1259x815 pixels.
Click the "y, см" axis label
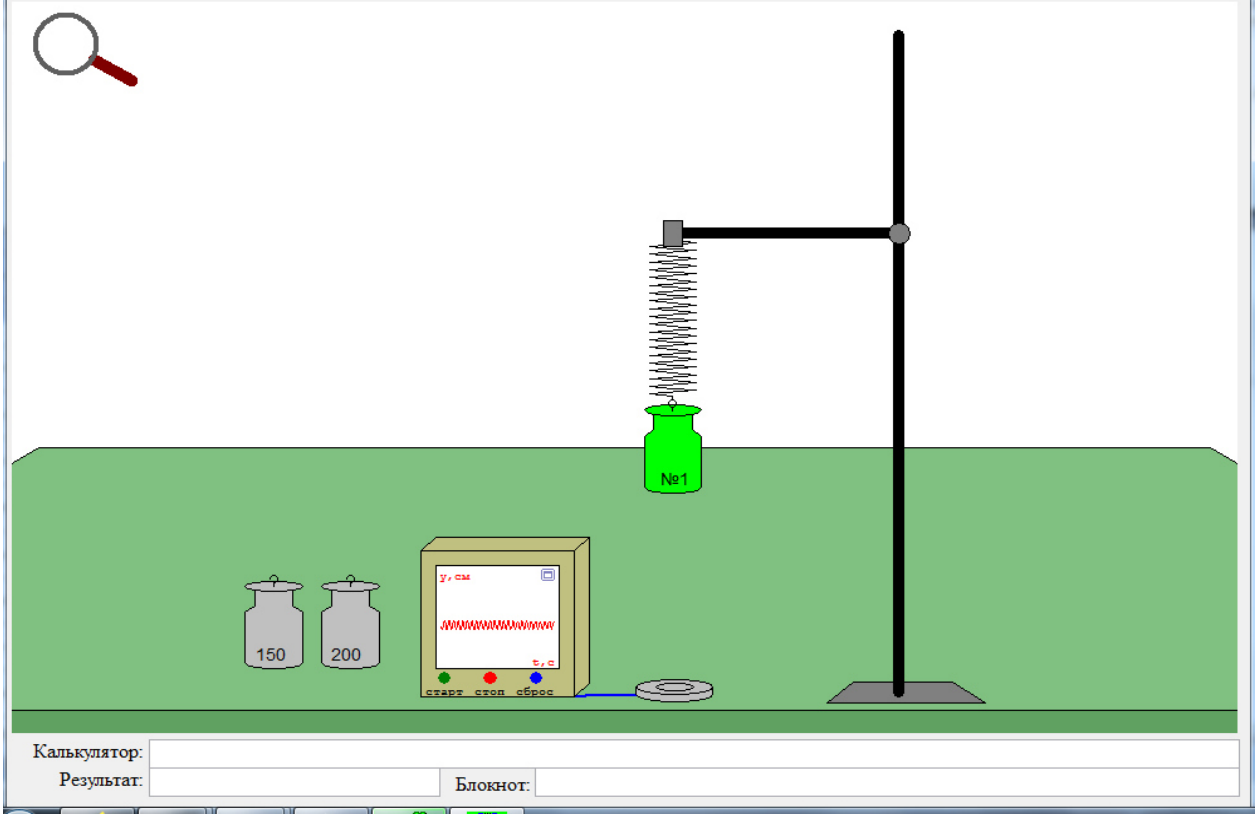tap(455, 577)
